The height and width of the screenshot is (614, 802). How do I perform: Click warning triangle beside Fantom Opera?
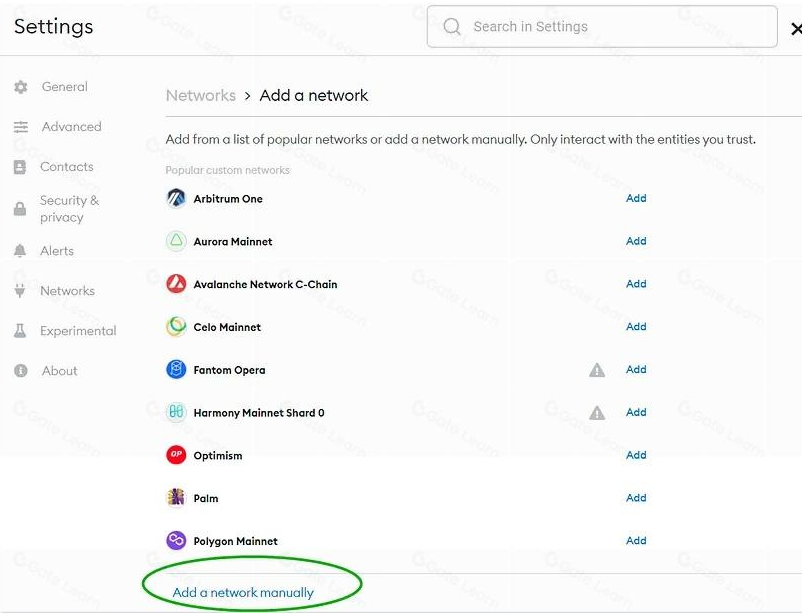pyautogui.click(x=597, y=370)
